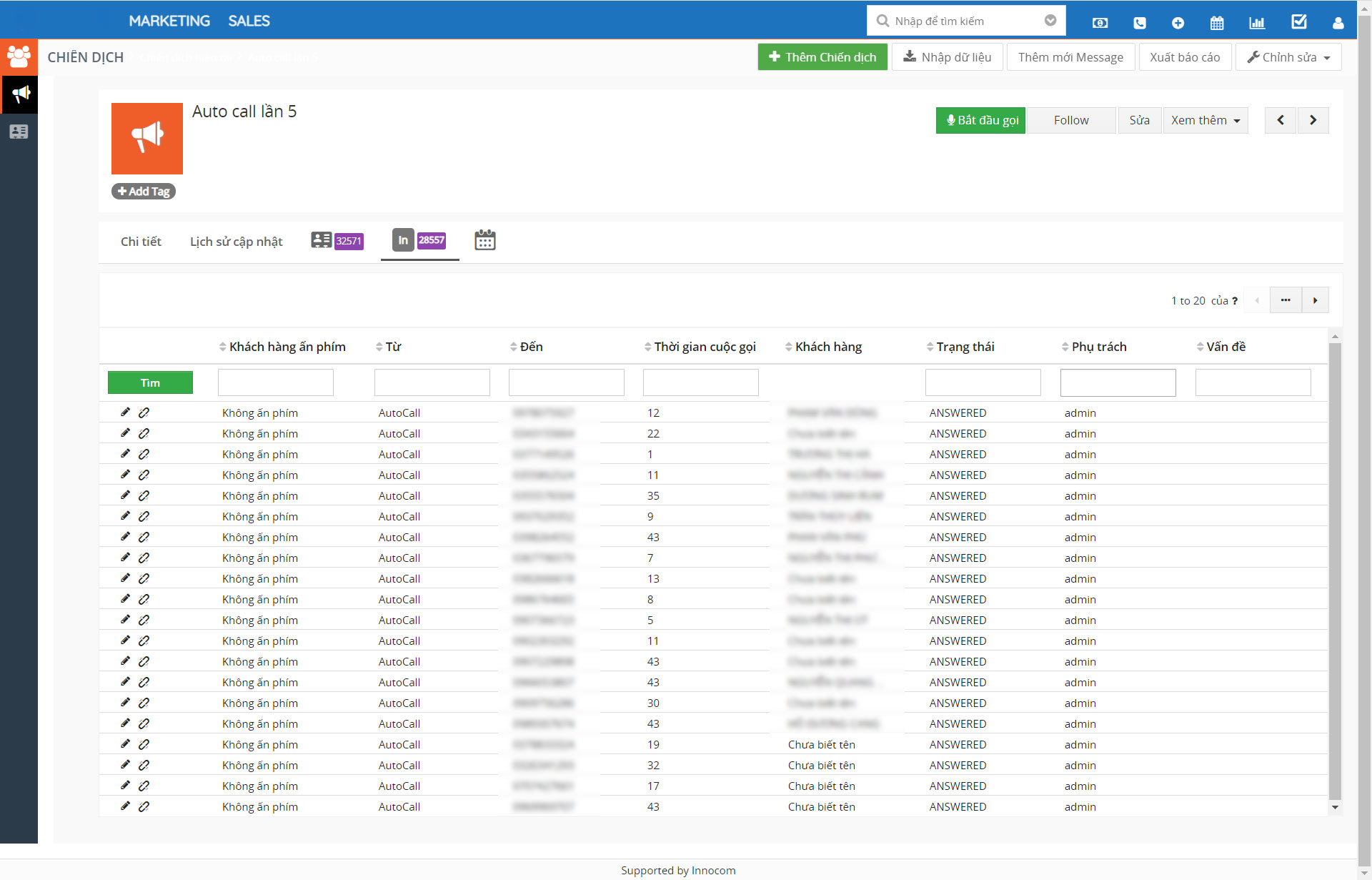Open search options dropdown in search box
The height and width of the screenshot is (880, 1372).
coord(1050,21)
